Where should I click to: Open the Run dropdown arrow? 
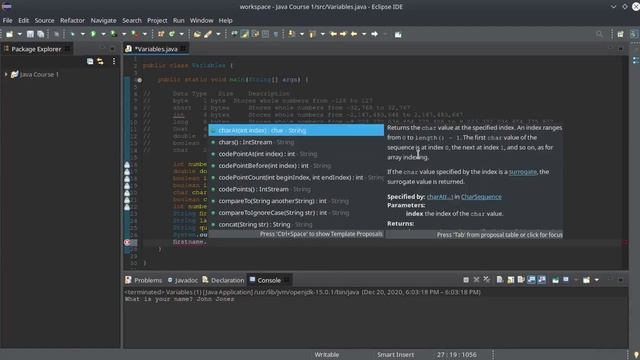(103, 34)
